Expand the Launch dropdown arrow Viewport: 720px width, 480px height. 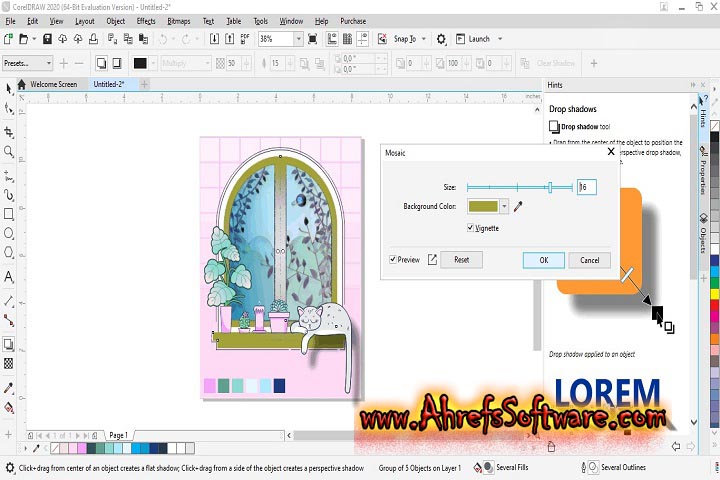(500, 39)
